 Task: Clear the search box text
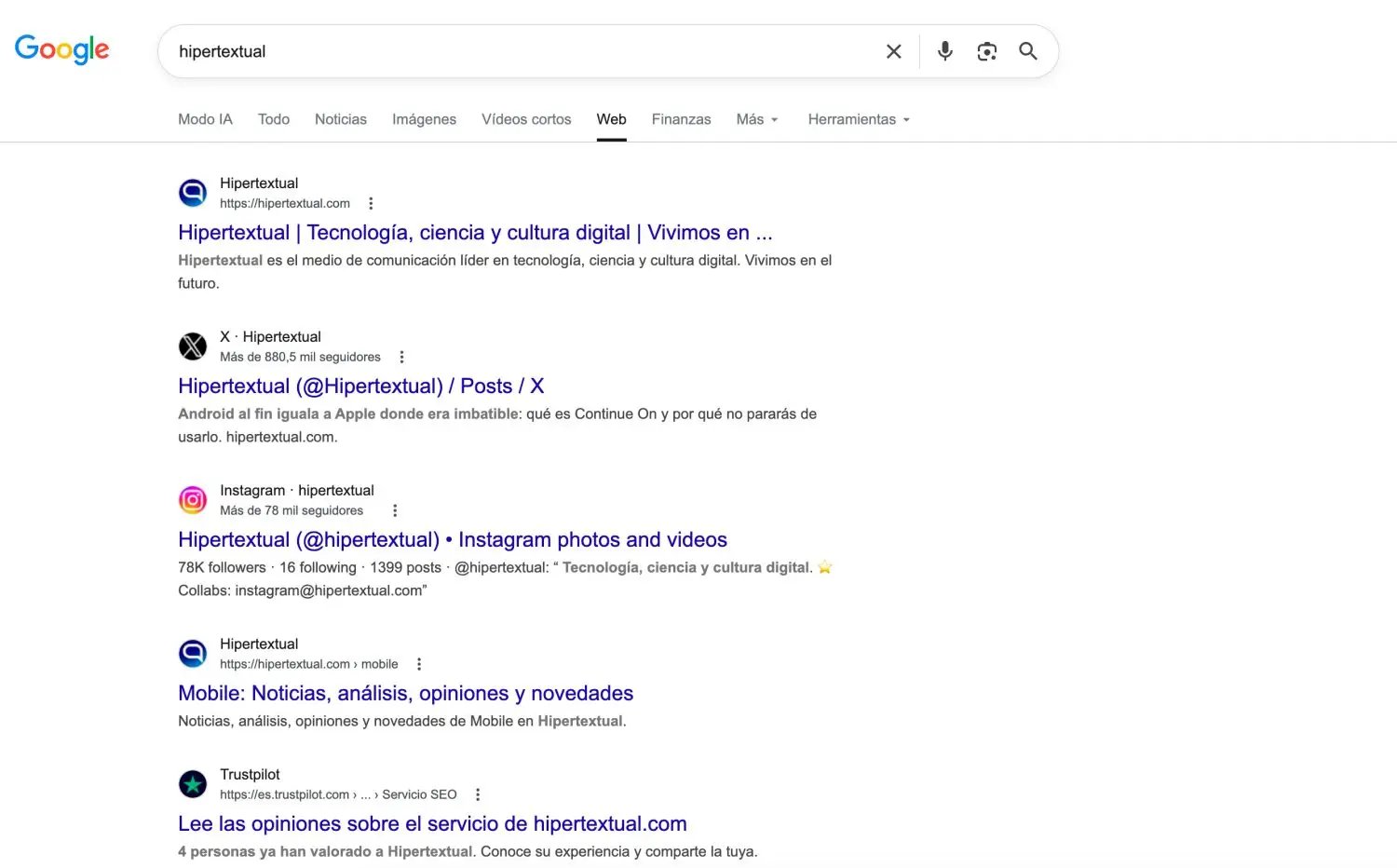[893, 51]
